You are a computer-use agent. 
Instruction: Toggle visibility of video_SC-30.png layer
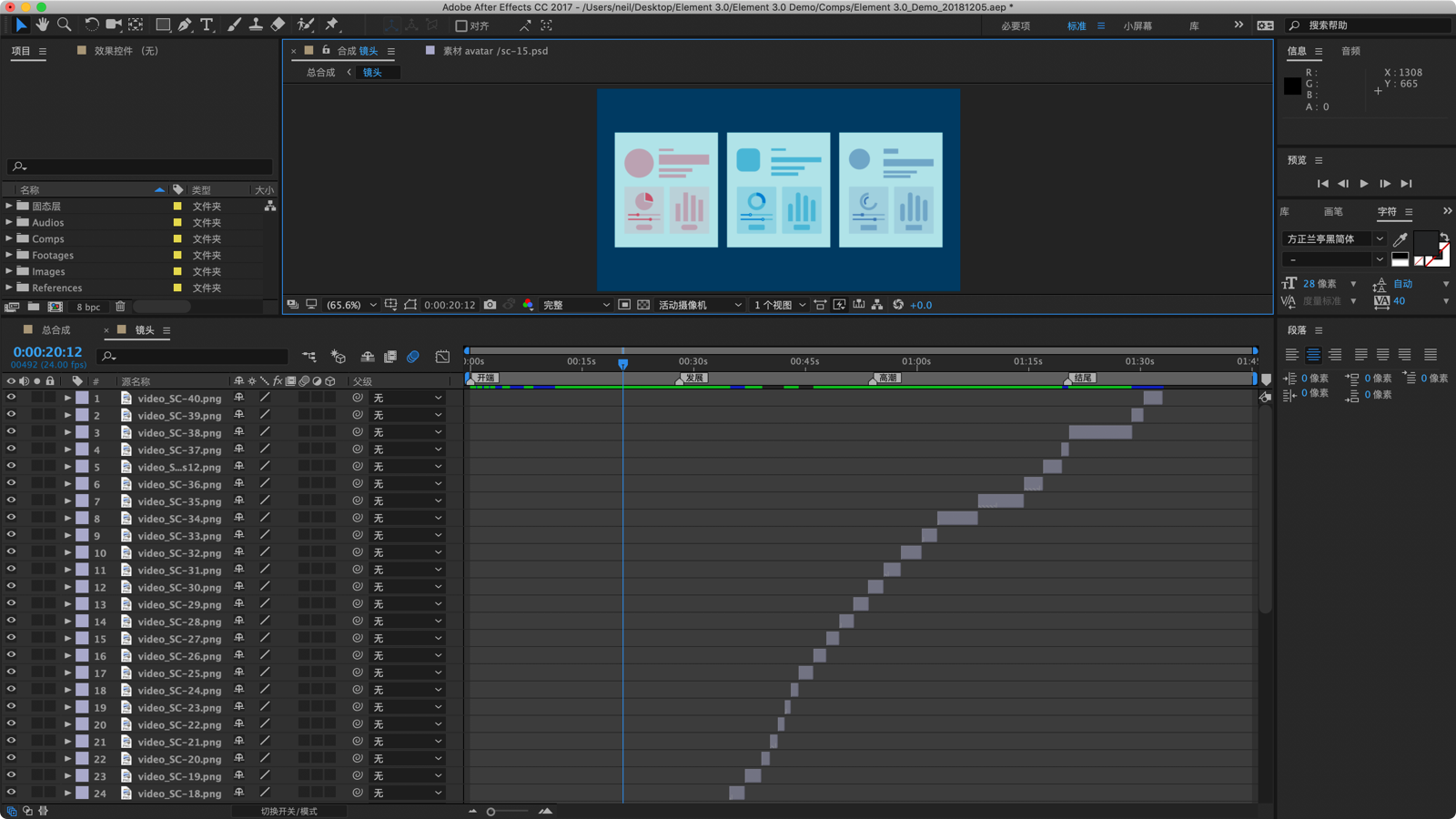pyautogui.click(x=11, y=587)
